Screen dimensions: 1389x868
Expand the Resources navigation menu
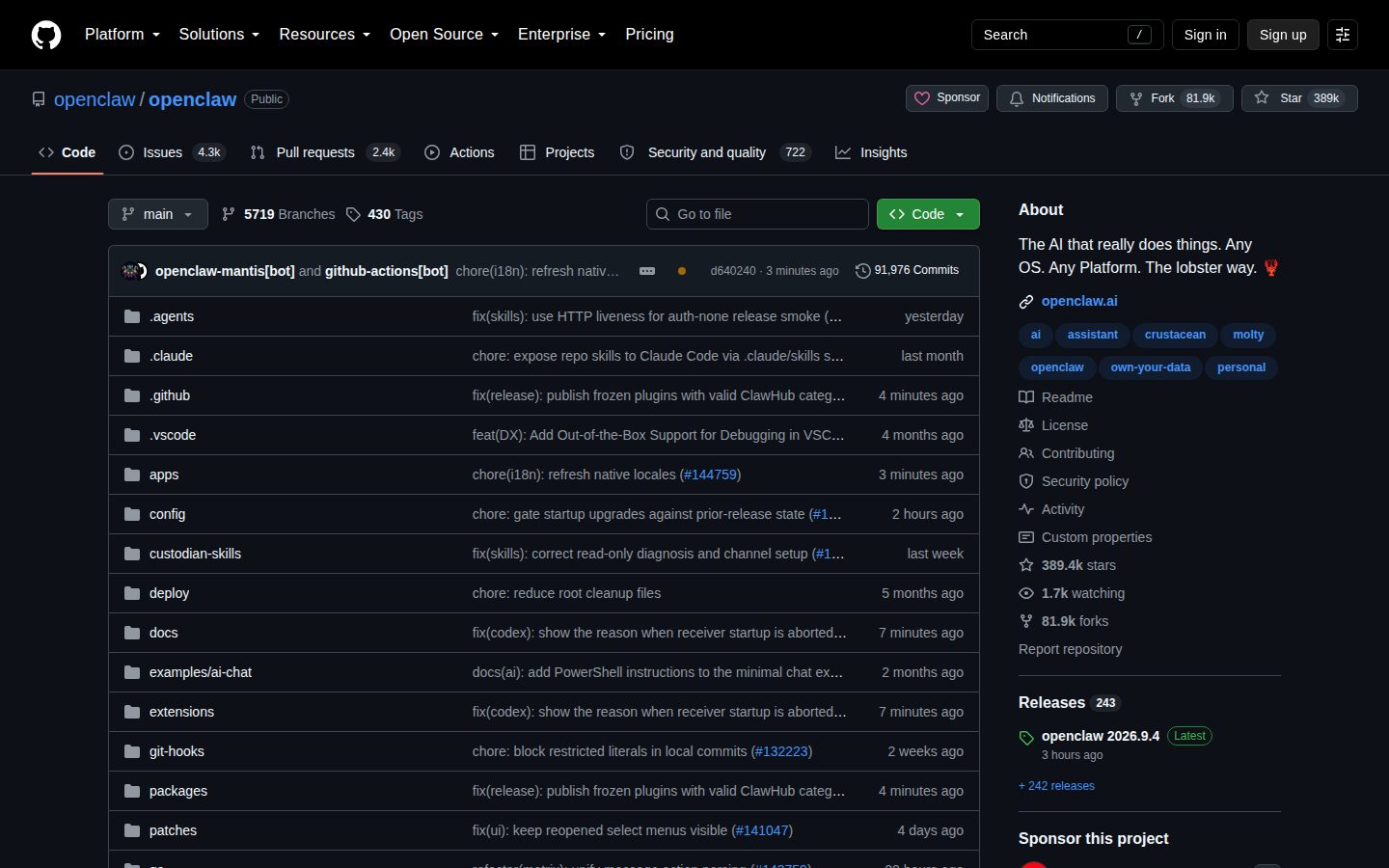click(x=324, y=35)
